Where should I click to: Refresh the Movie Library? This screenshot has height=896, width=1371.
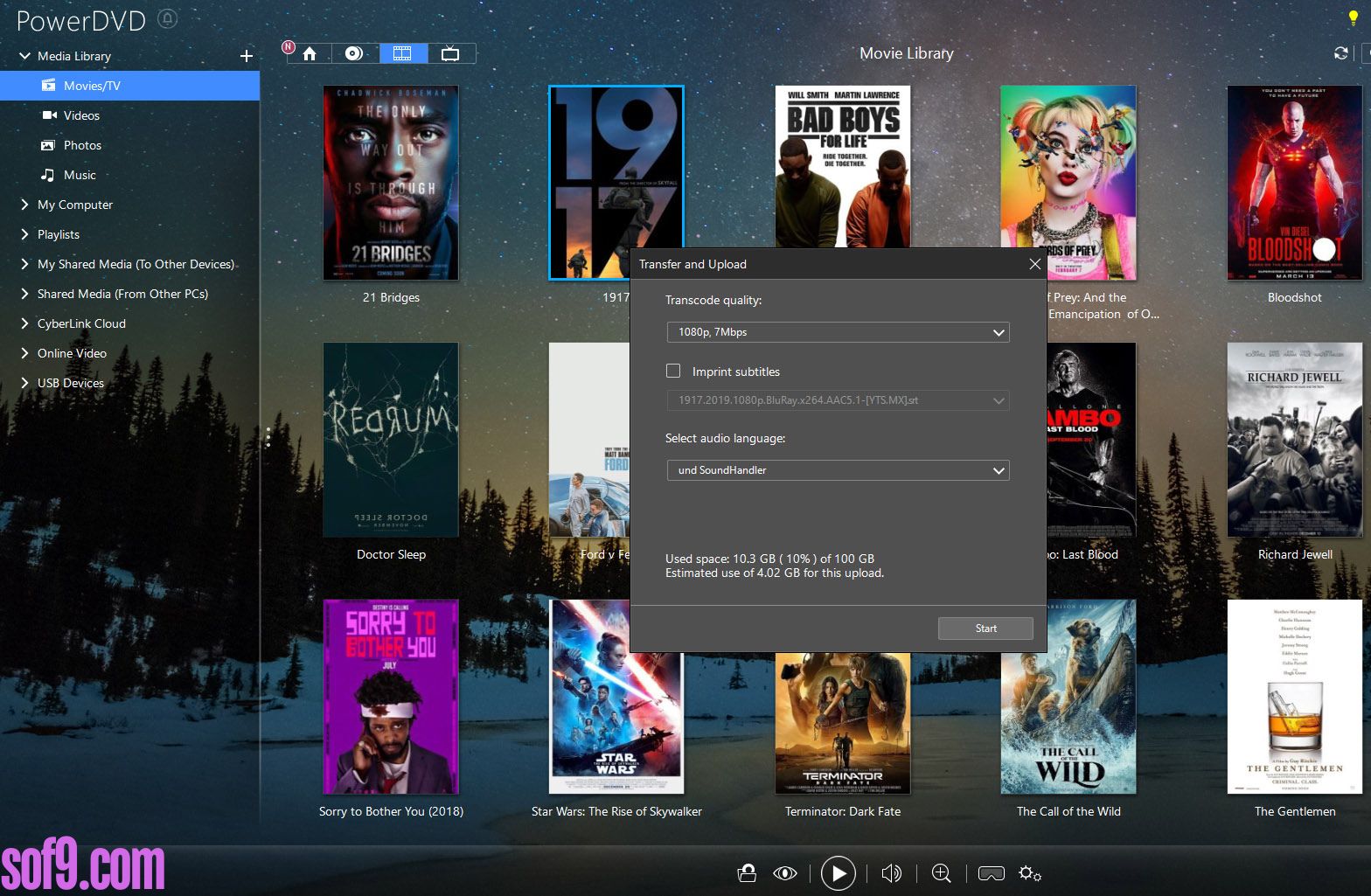coord(1340,53)
